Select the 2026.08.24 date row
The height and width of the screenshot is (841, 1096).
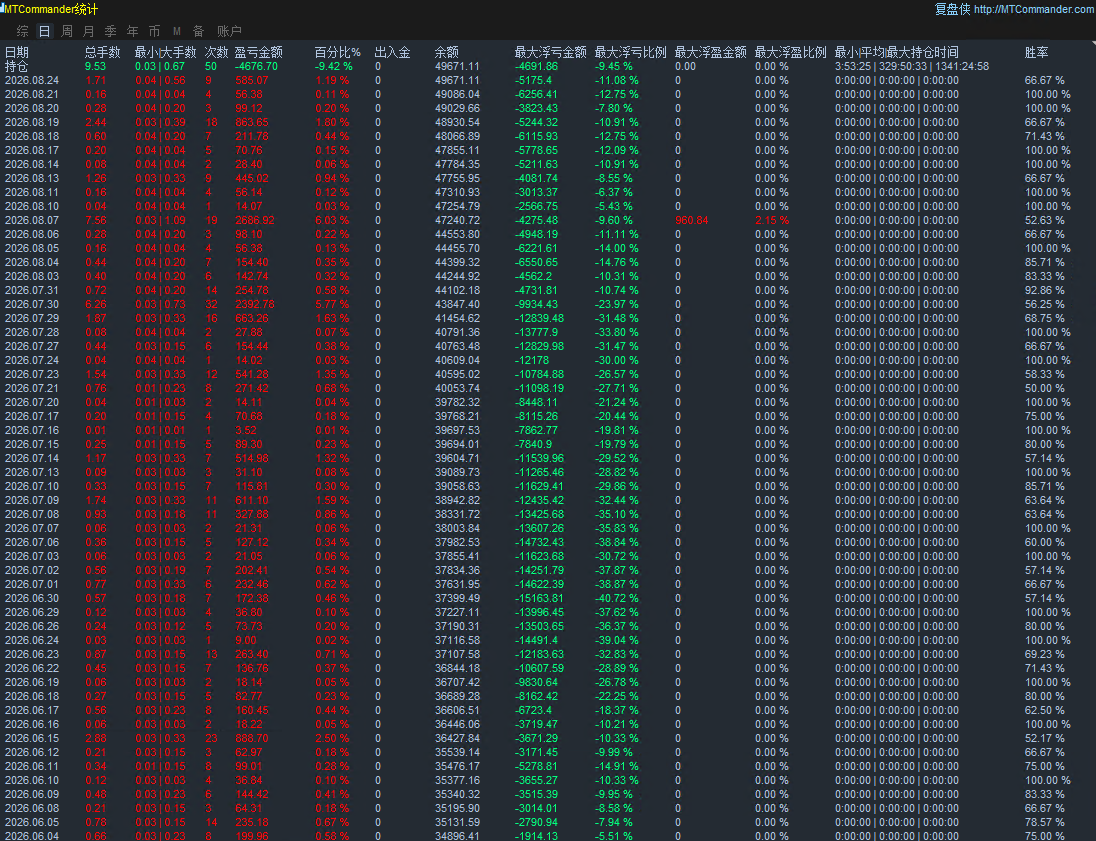(x=31, y=80)
